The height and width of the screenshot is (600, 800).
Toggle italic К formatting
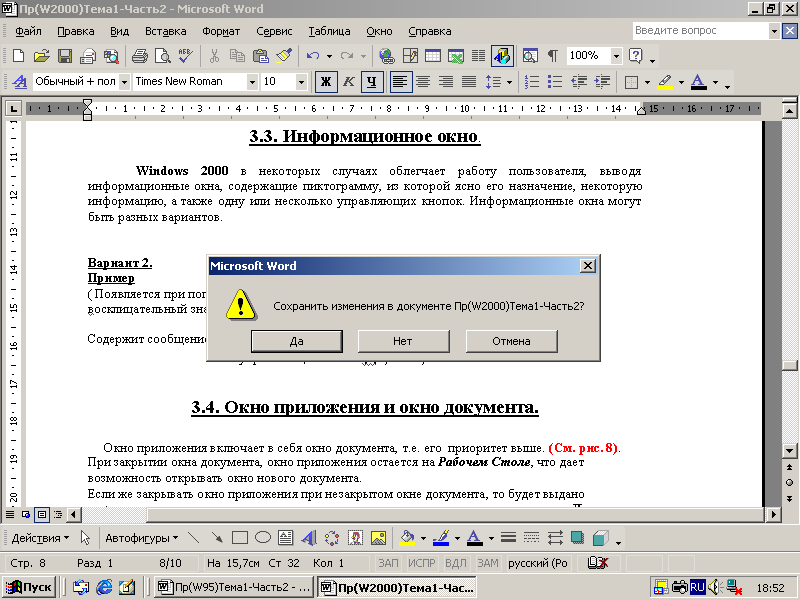point(349,82)
